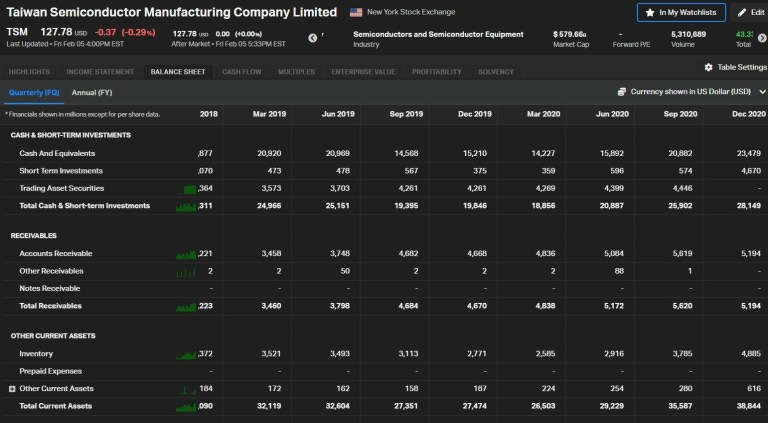Open Table Settings gear icon
Screen dimensions: 768x423
(x=708, y=67)
